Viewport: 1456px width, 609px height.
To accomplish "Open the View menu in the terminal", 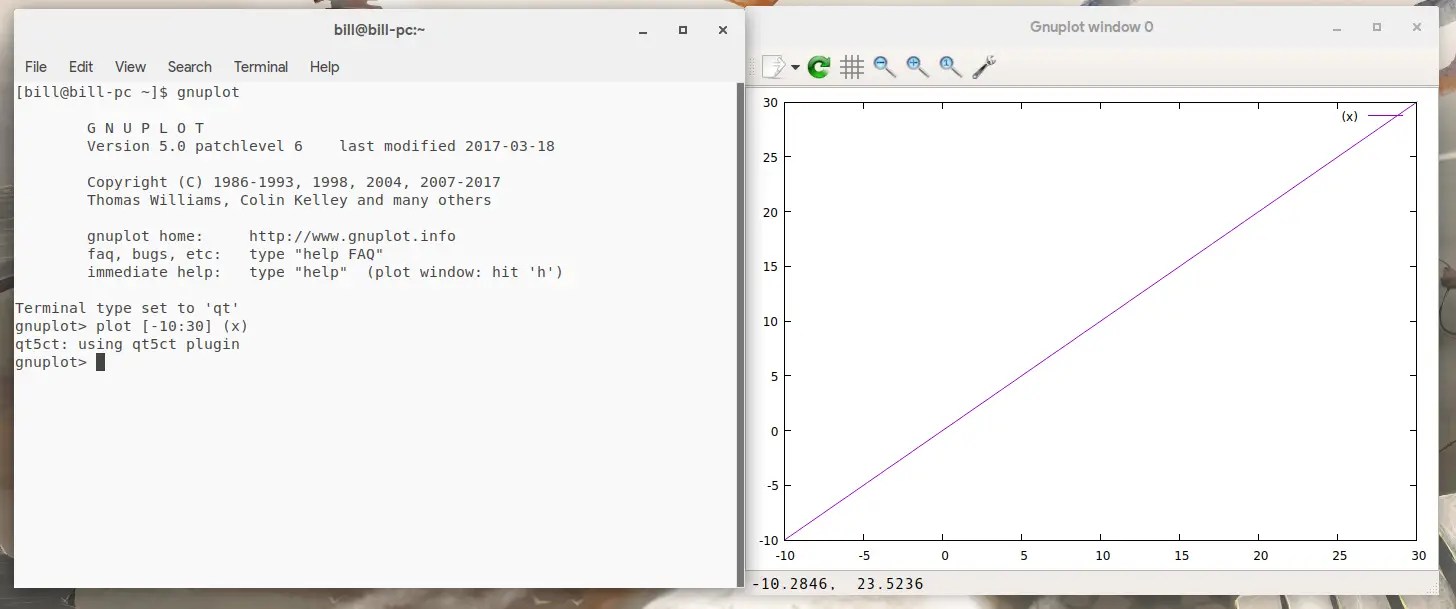I will (x=130, y=67).
